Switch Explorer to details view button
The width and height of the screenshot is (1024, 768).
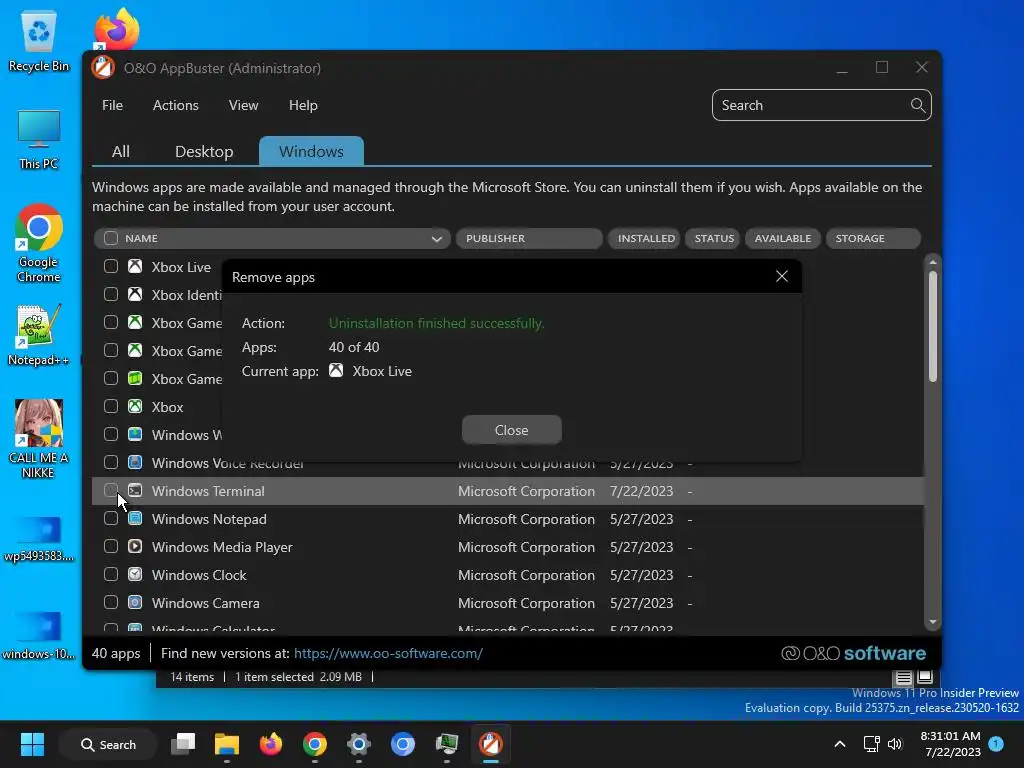click(x=903, y=677)
